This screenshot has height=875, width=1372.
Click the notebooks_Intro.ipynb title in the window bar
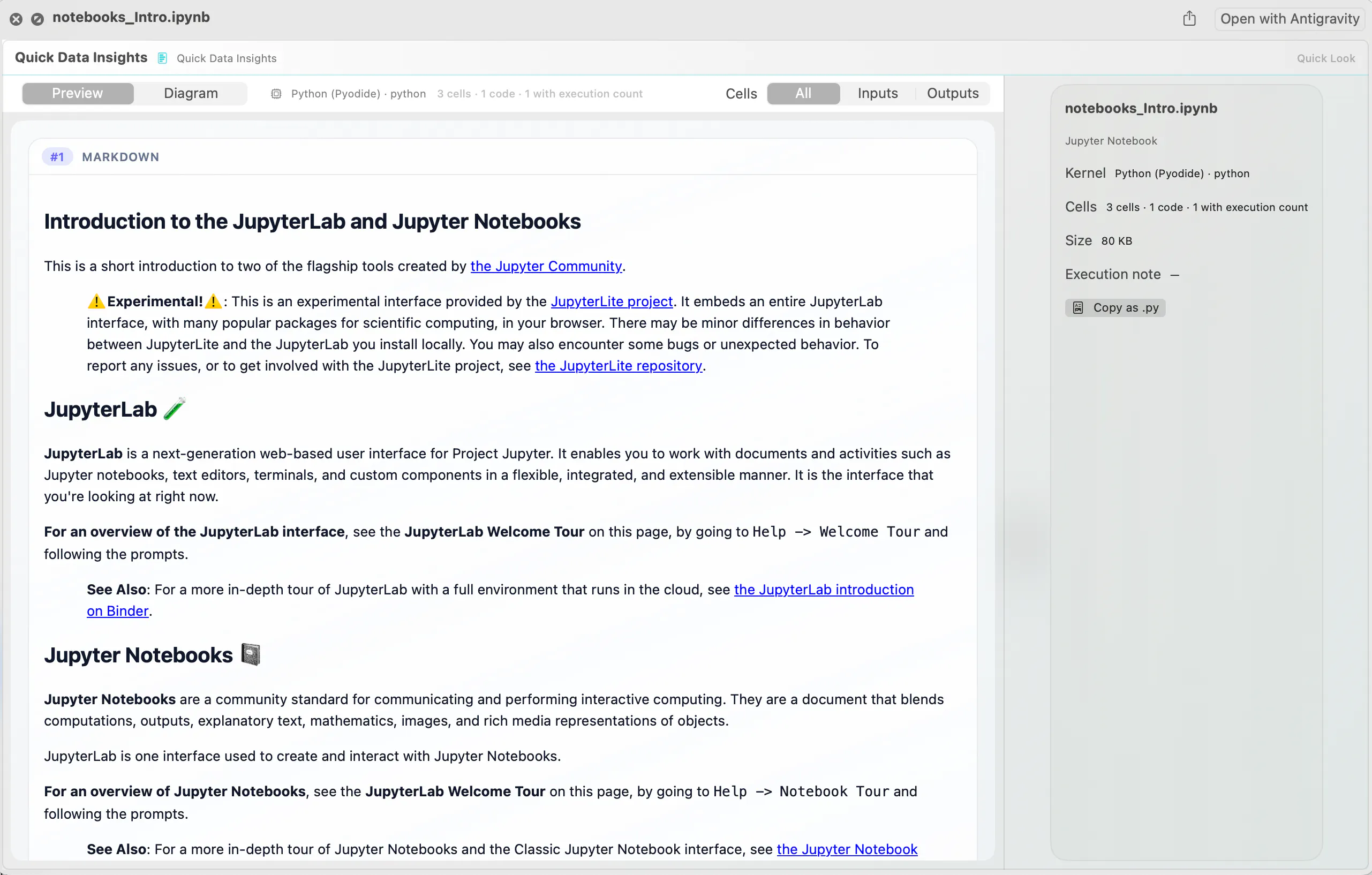(131, 18)
